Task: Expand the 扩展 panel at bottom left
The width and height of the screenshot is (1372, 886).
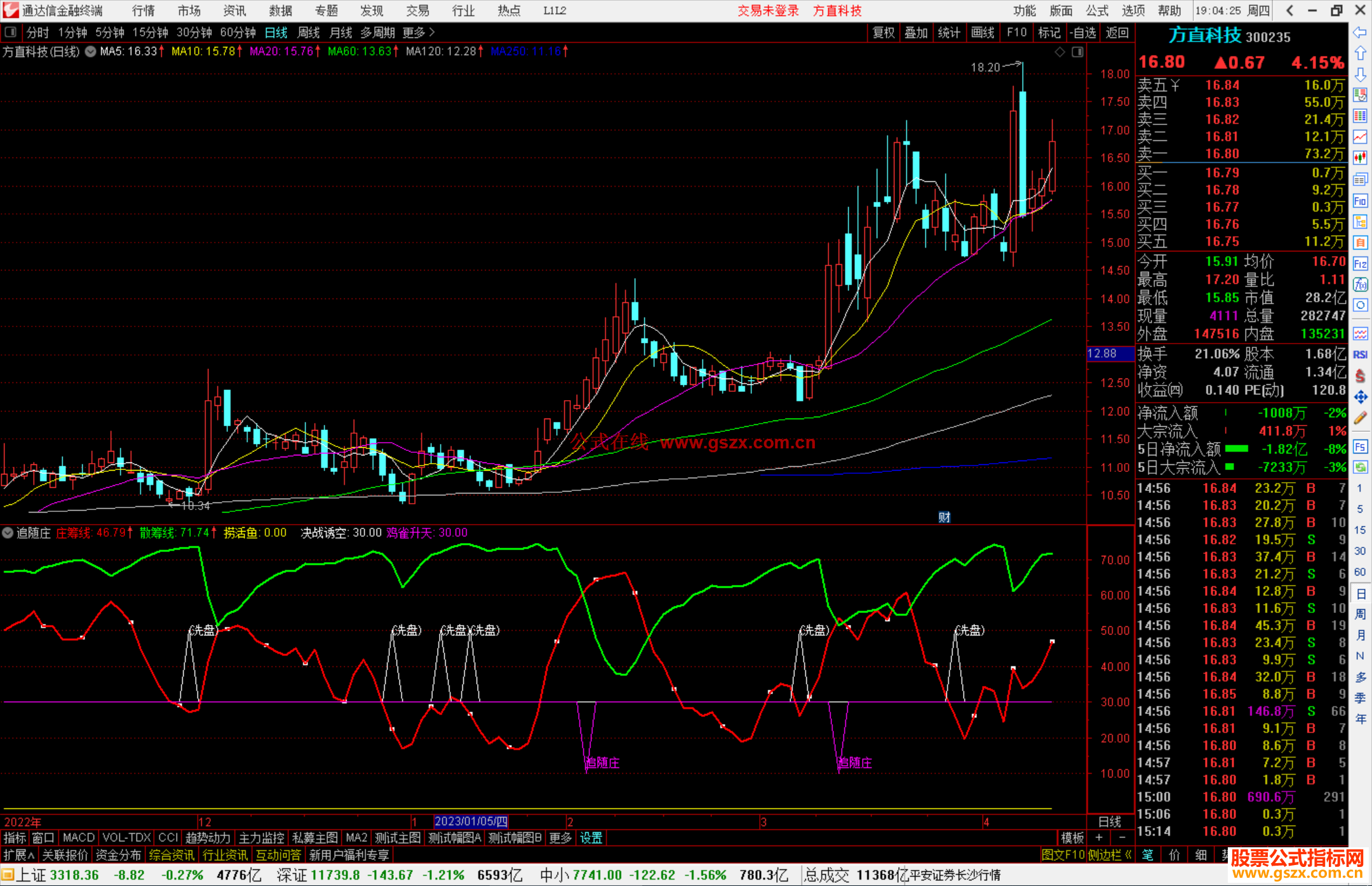Action: (x=19, y=855)
